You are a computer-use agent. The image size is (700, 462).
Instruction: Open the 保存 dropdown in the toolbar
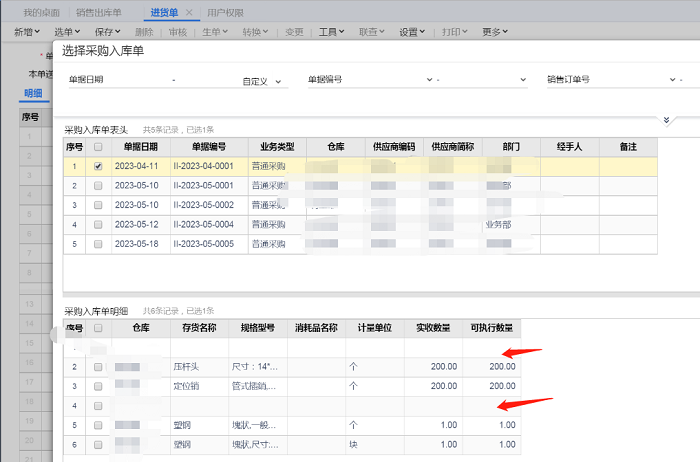click(x=106, y=32)
